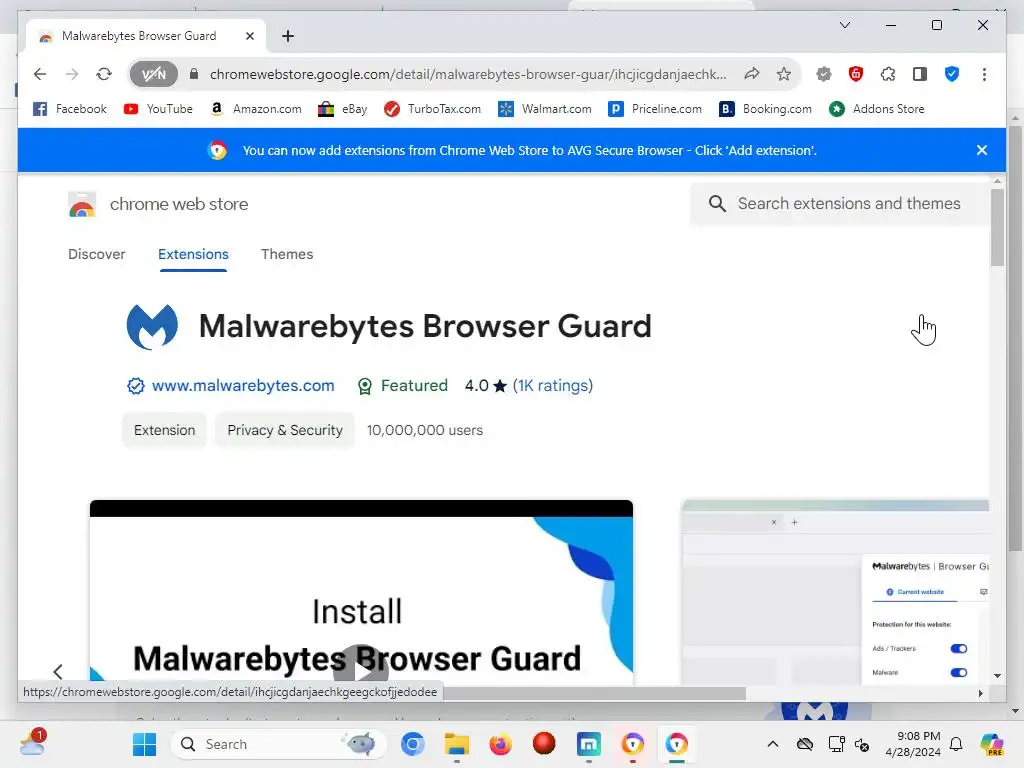
Task: Open the 1K ratings link
Action: point(552,386)
